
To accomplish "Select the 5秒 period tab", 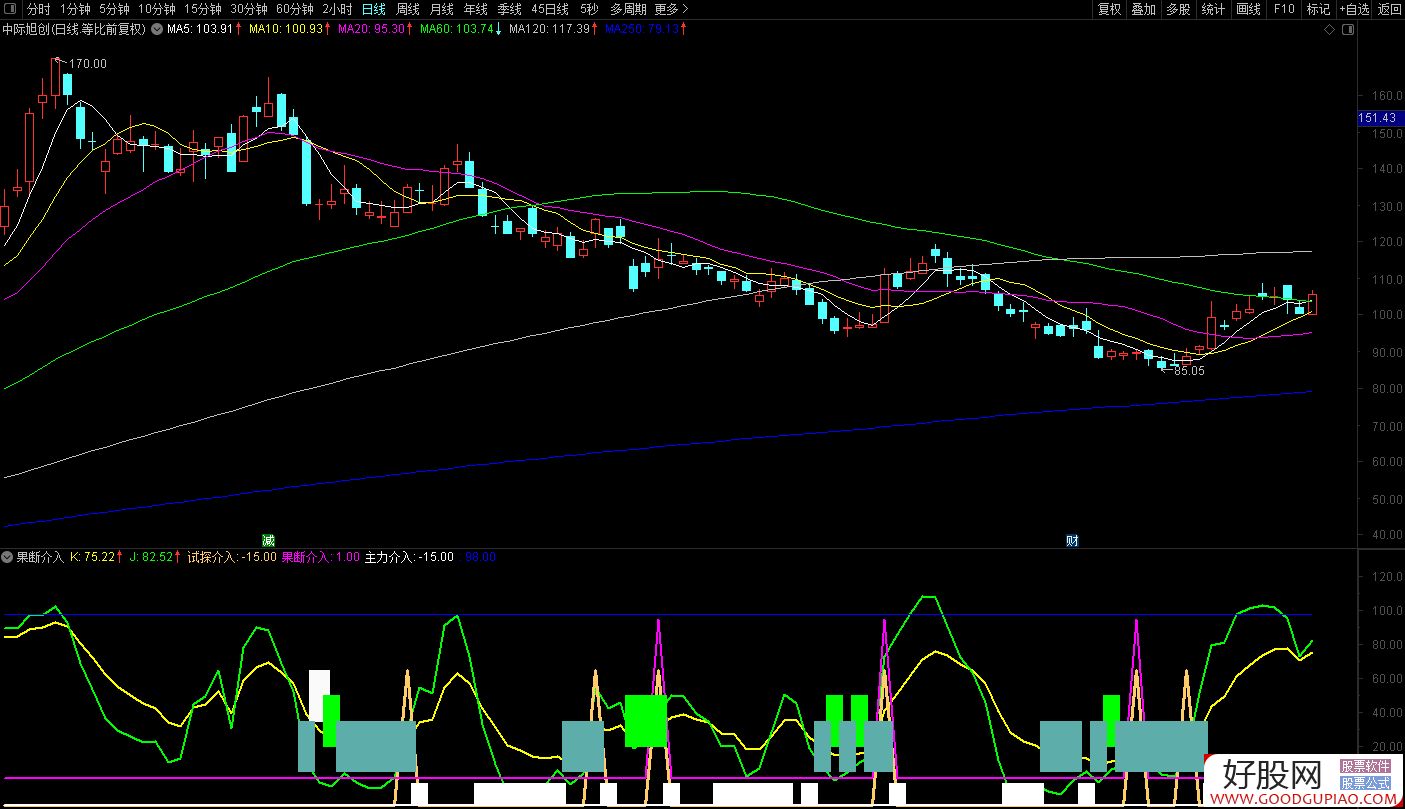I will tap(589, 9).
